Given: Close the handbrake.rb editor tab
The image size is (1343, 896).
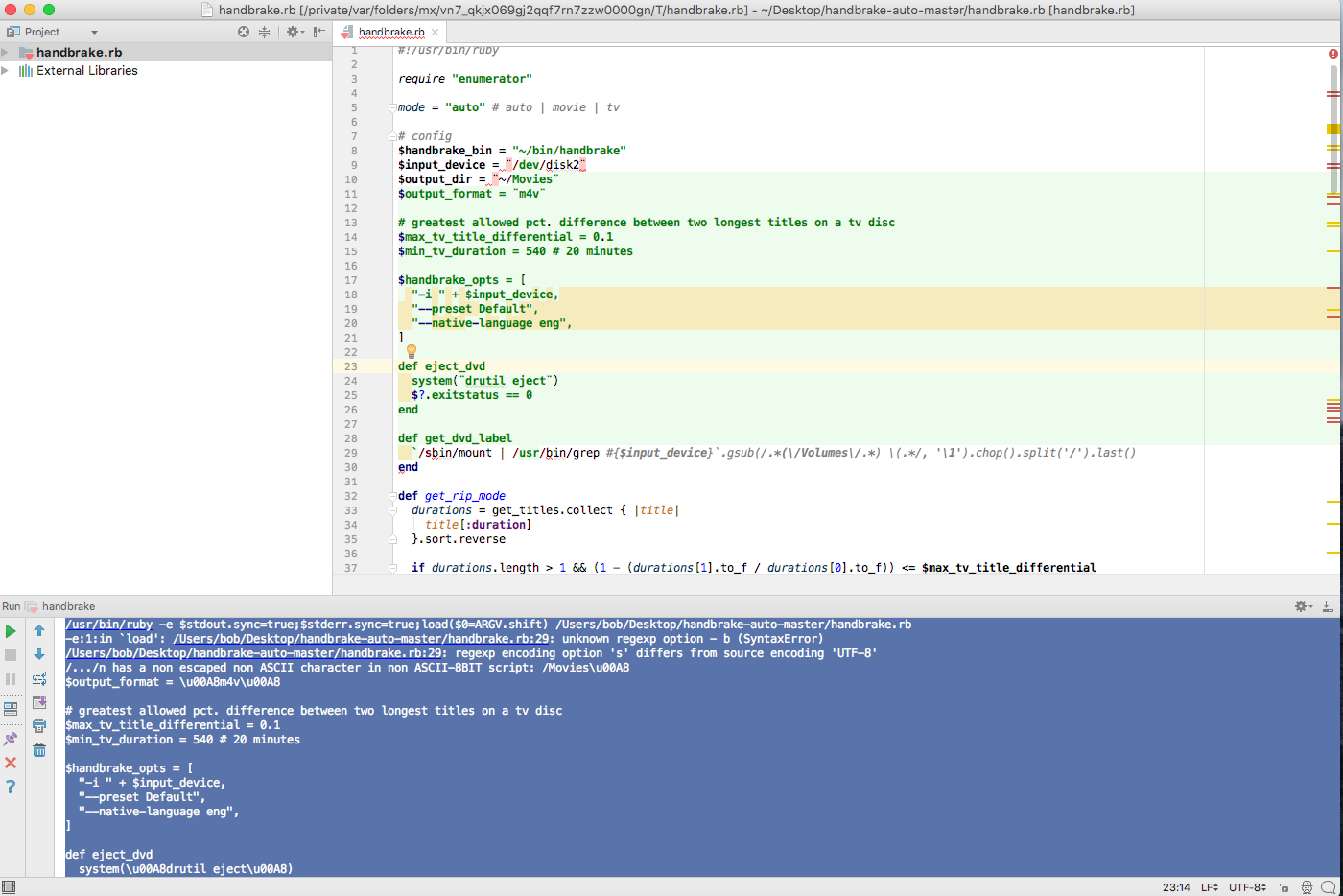Looking at the screenshot, I should tap(436, 32).
